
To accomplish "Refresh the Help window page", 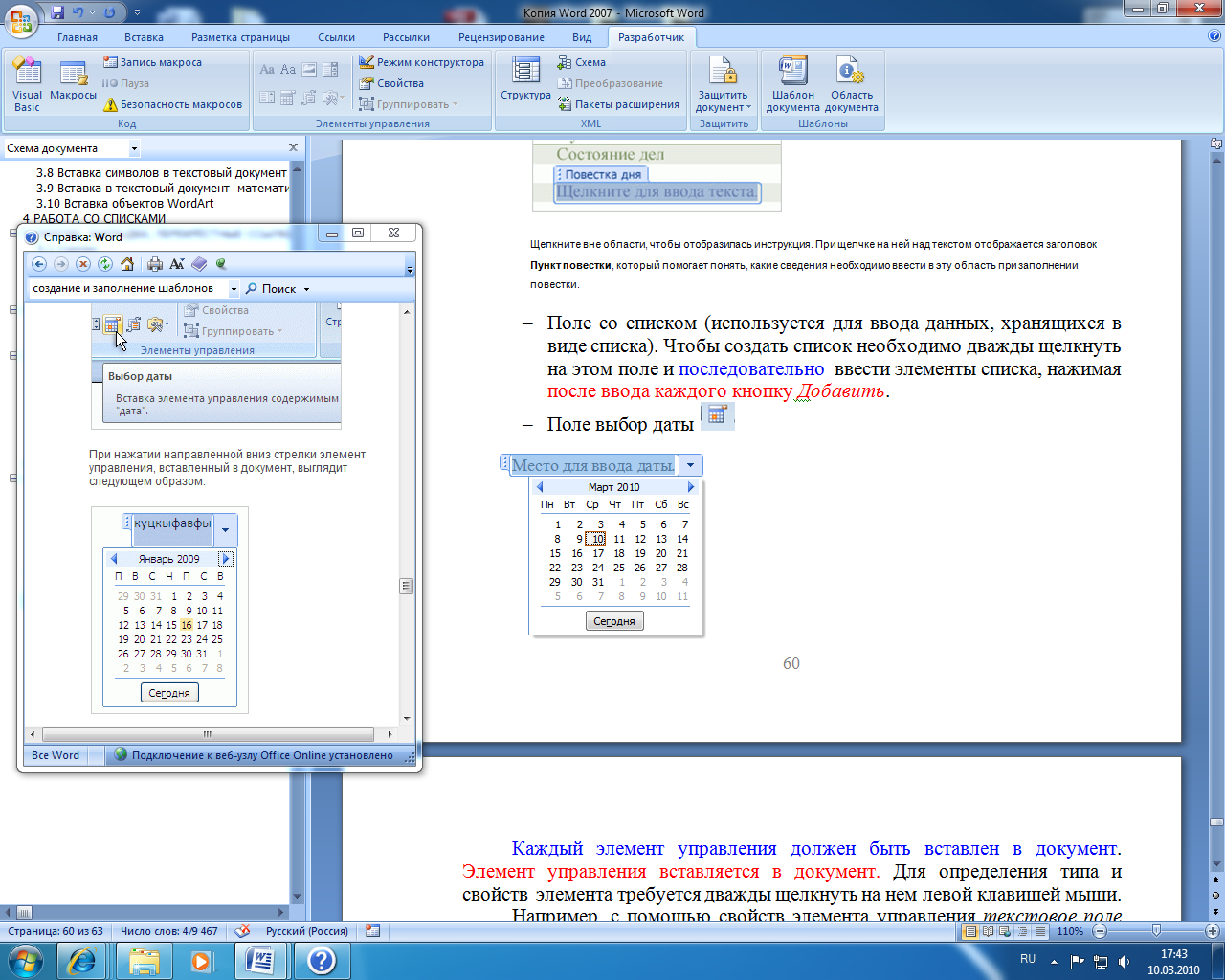I will coord(105,264).
